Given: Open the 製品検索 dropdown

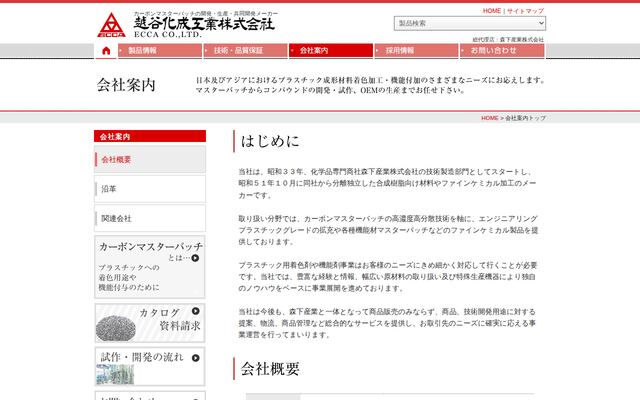Looking at the screenshot, I should click(x=470, y=23).
